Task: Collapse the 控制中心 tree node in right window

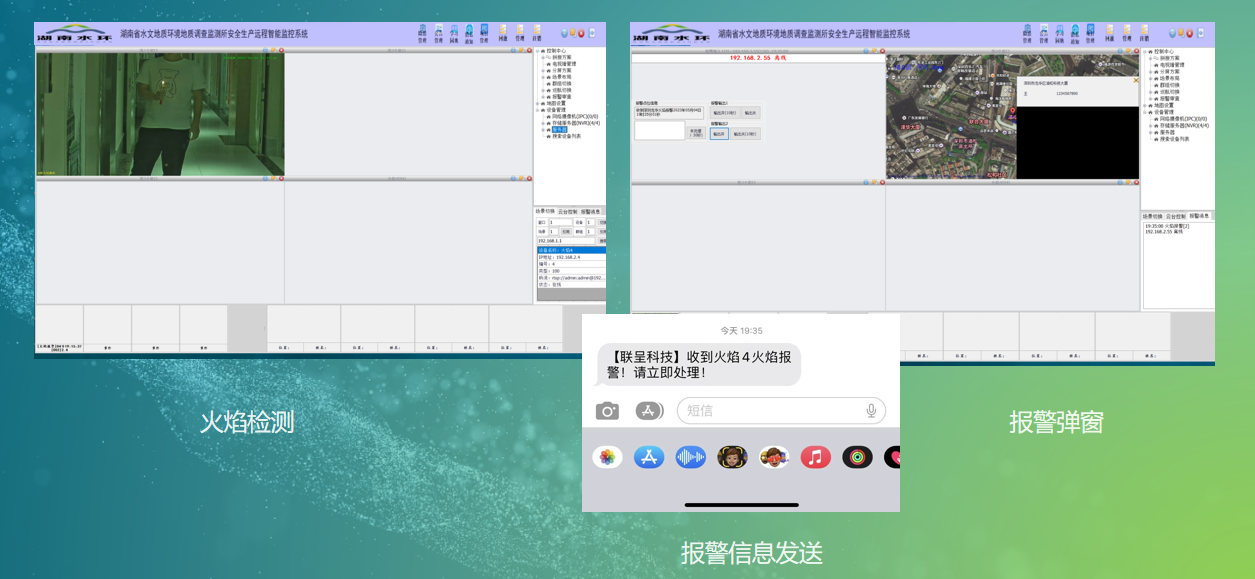Action: pos(1147,51)
